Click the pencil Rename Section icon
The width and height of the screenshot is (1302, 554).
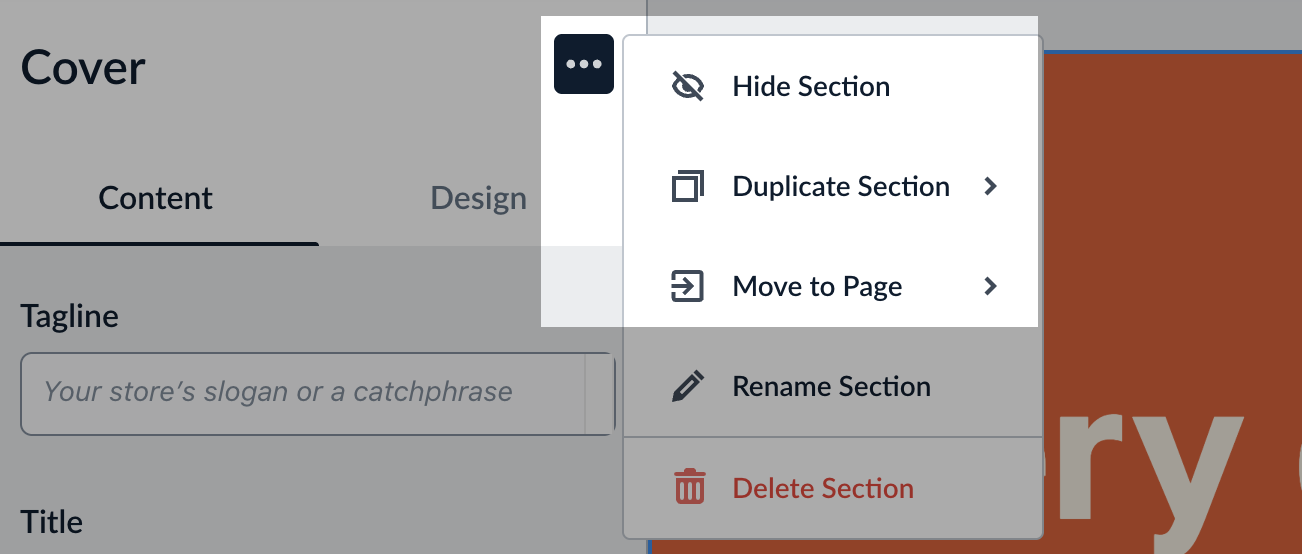pos(688,387)
